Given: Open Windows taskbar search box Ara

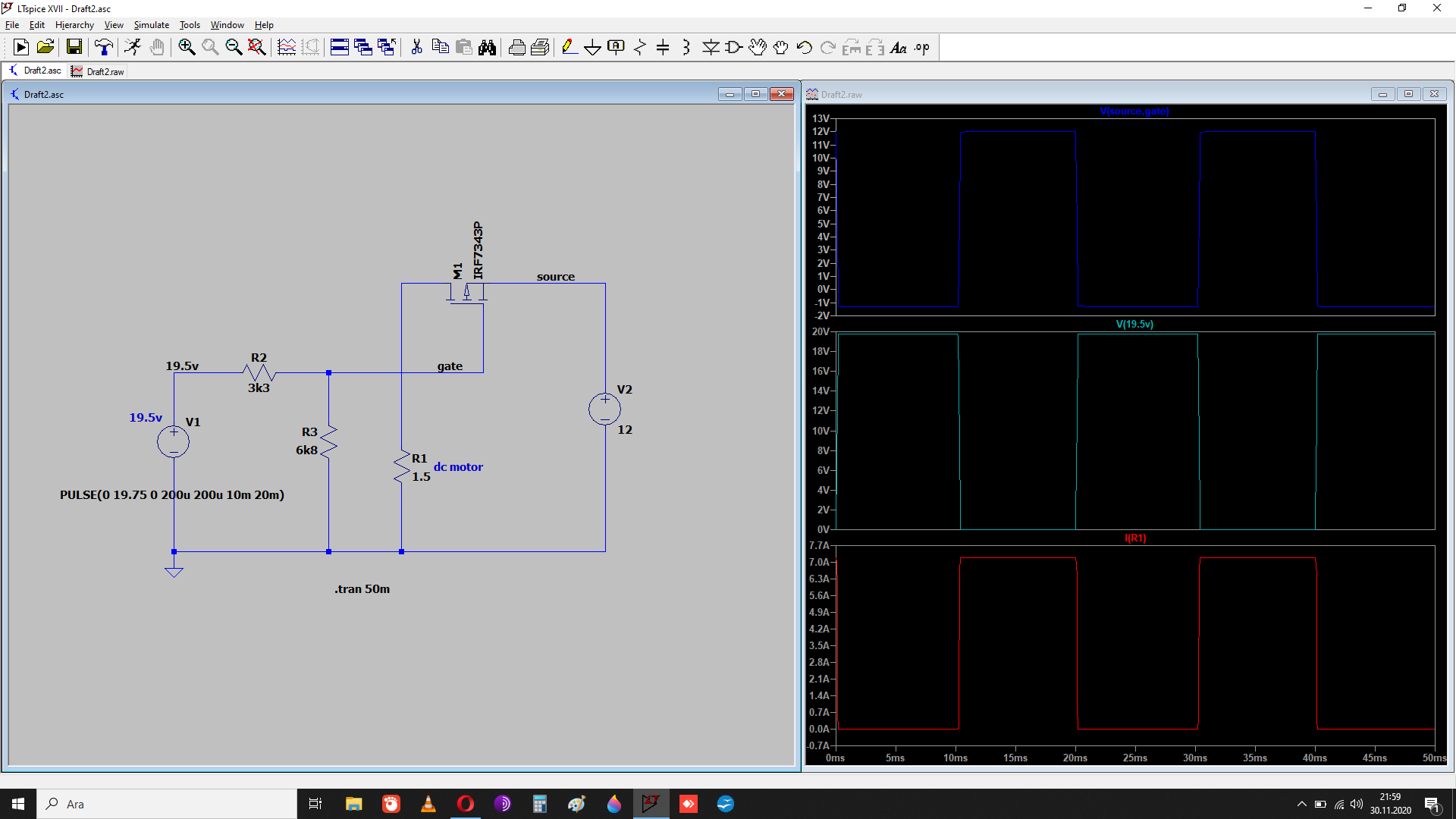Looking at the screenshot, I should [167, 804].
